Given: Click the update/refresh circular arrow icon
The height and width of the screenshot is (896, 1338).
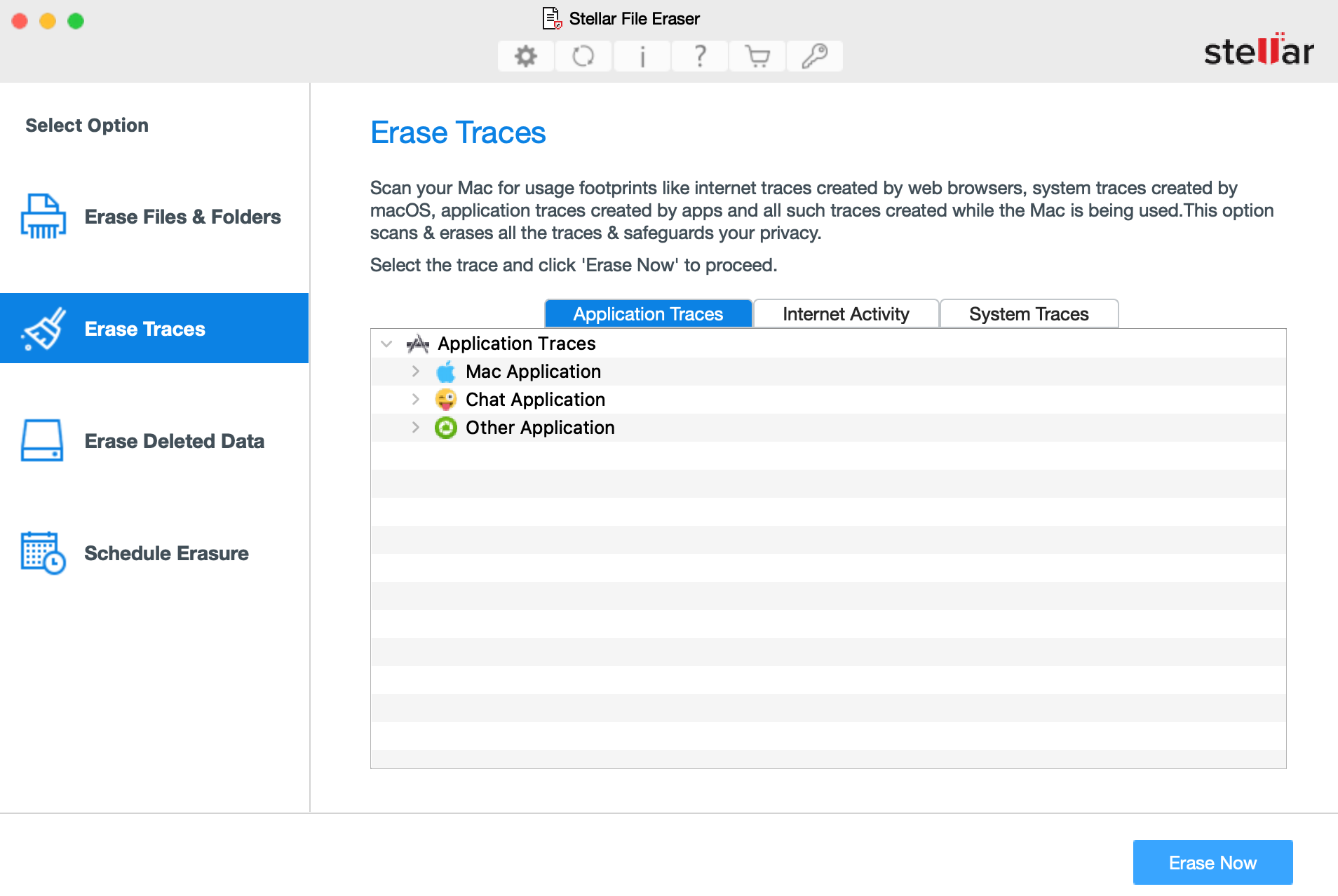Looking at the screenshot, I should point(583,56).
